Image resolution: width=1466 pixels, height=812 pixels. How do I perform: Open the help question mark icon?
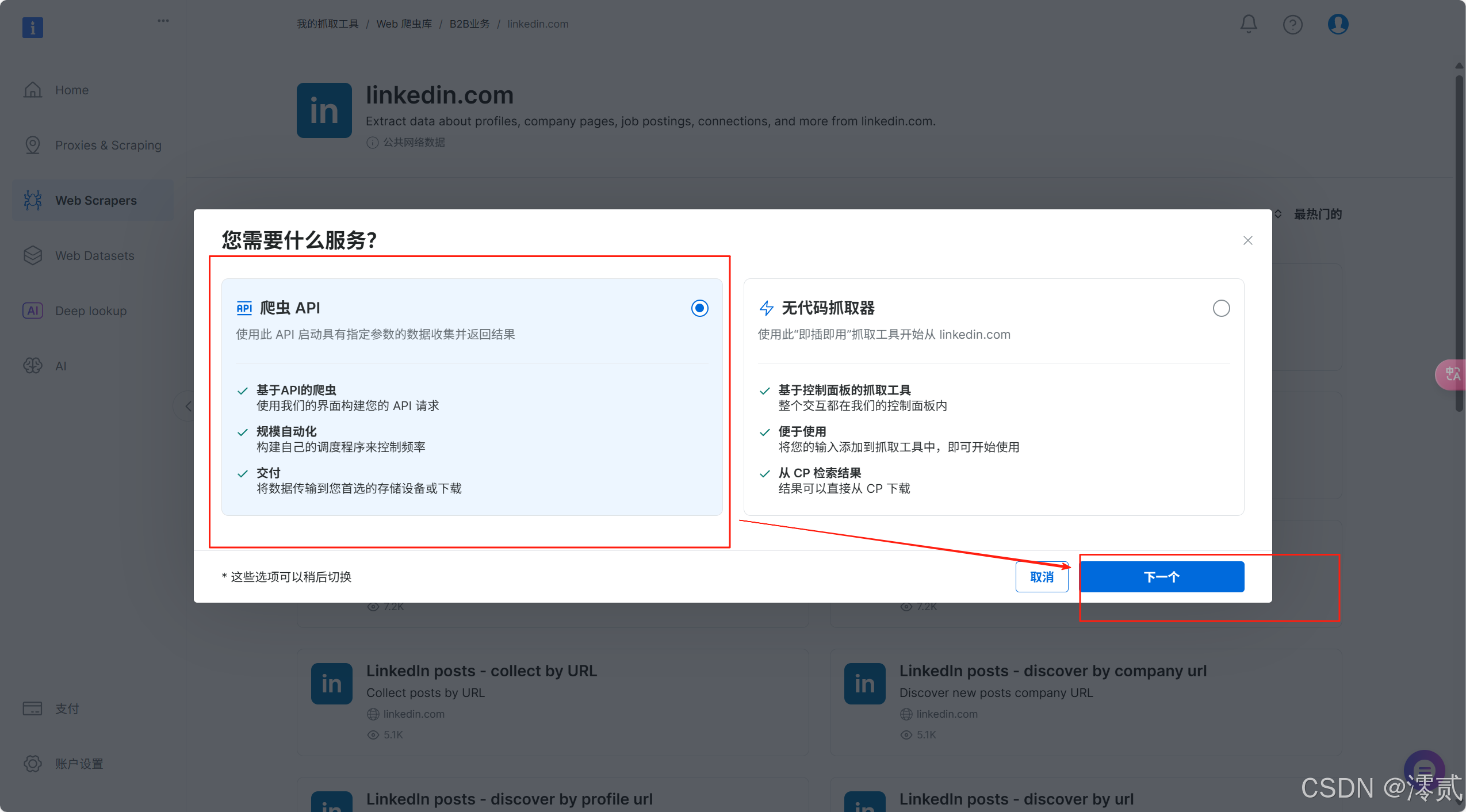1292,24
